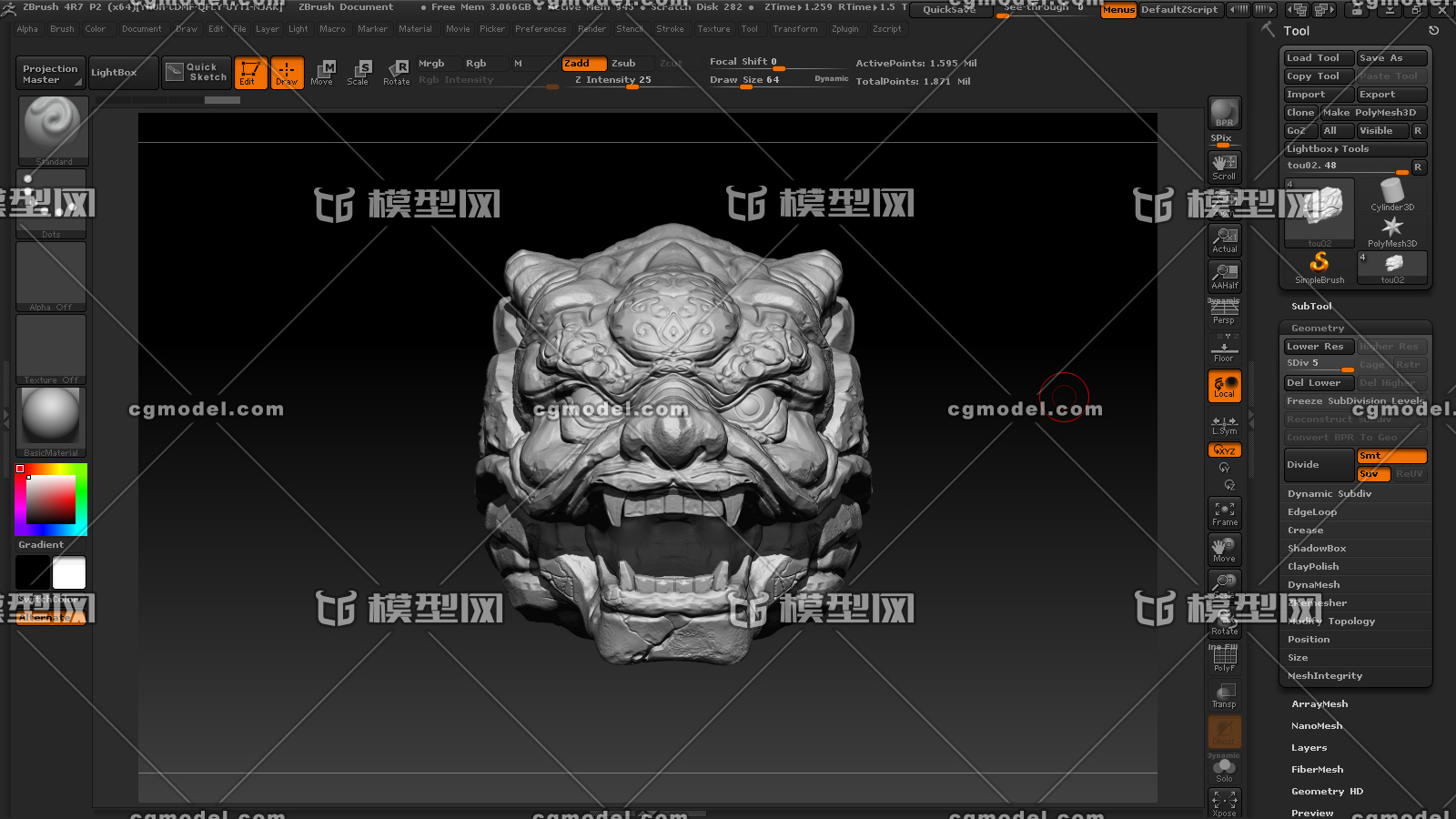1456x819 pixels.
Task: Click the Frame view icon
Action: click(x=1224, y=513)
